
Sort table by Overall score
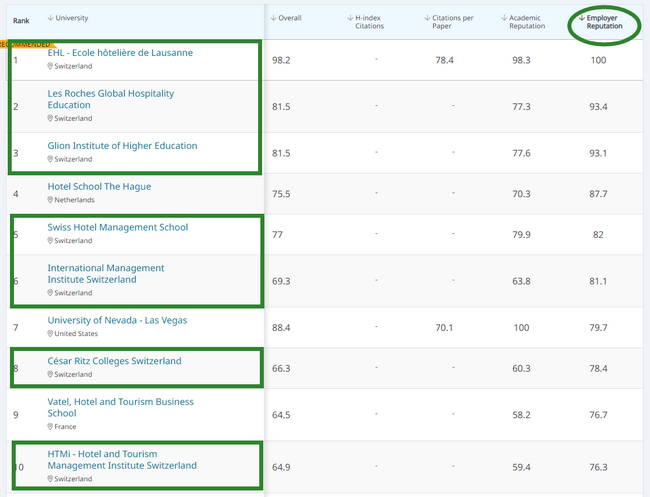(x=286, y=18)
